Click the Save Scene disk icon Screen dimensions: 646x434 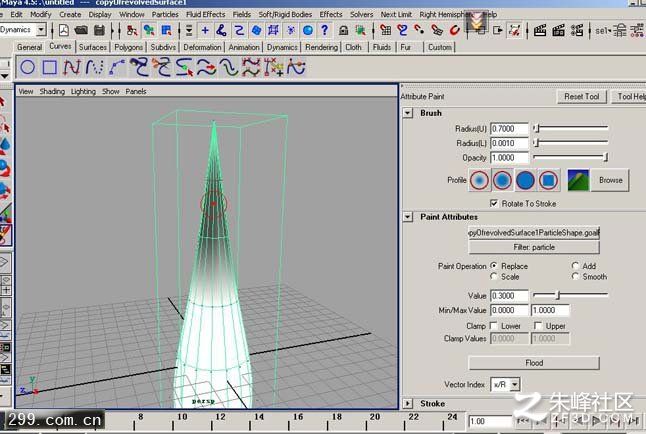pyautogui.click(x=99, y=30)
